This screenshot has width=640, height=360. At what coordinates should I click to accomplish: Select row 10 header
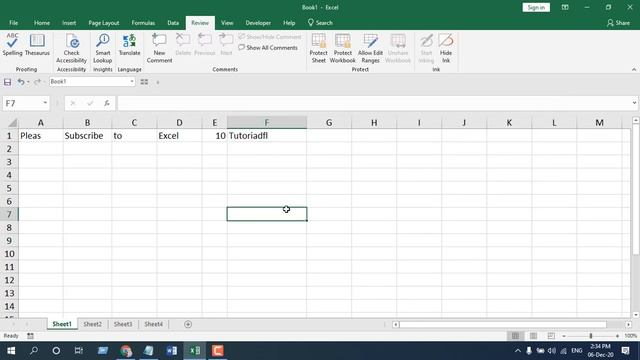[x=9, y=253]
